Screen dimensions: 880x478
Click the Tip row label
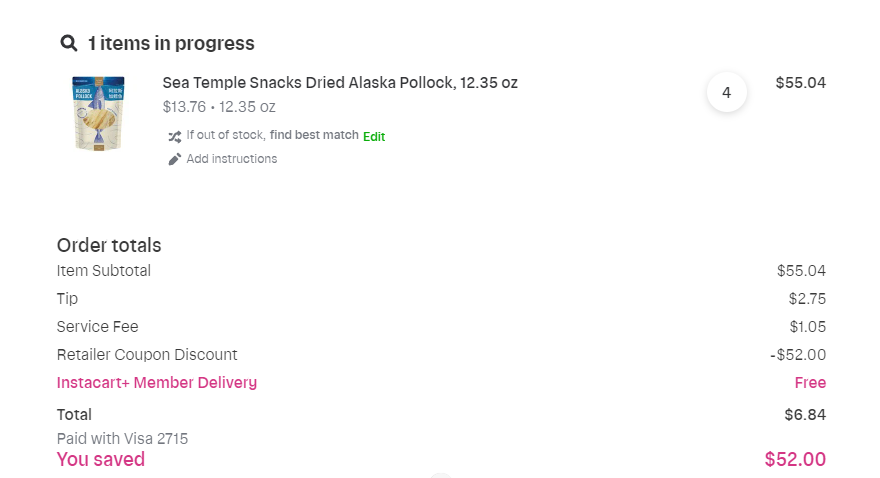tap(67, 298)
